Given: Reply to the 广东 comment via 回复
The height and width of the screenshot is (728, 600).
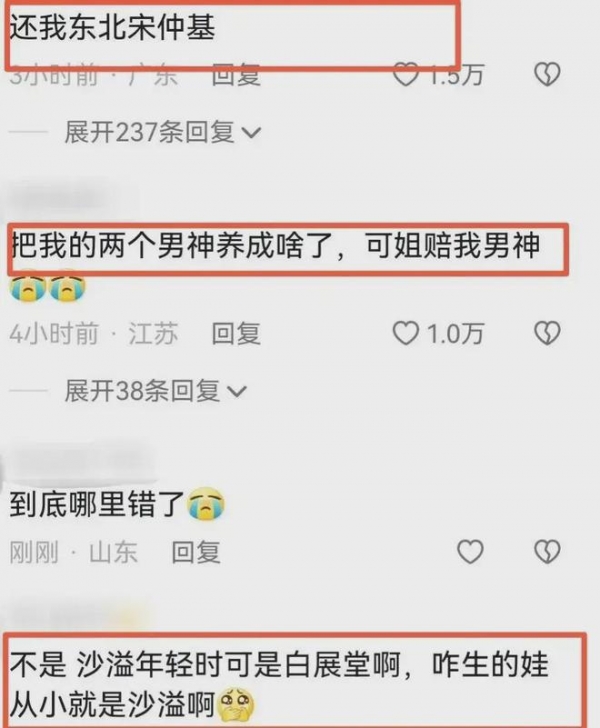Looking at the screenshot, I should (x=236, y=75).
